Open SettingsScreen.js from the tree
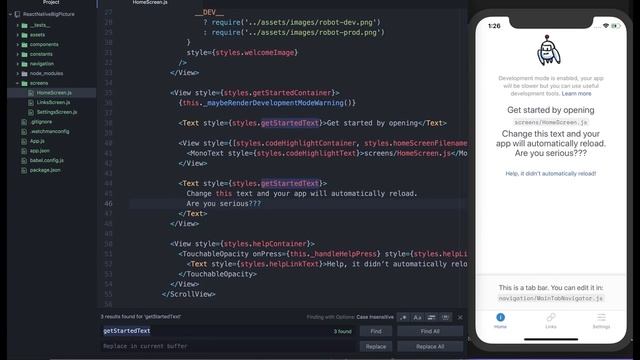 point(57,112)
